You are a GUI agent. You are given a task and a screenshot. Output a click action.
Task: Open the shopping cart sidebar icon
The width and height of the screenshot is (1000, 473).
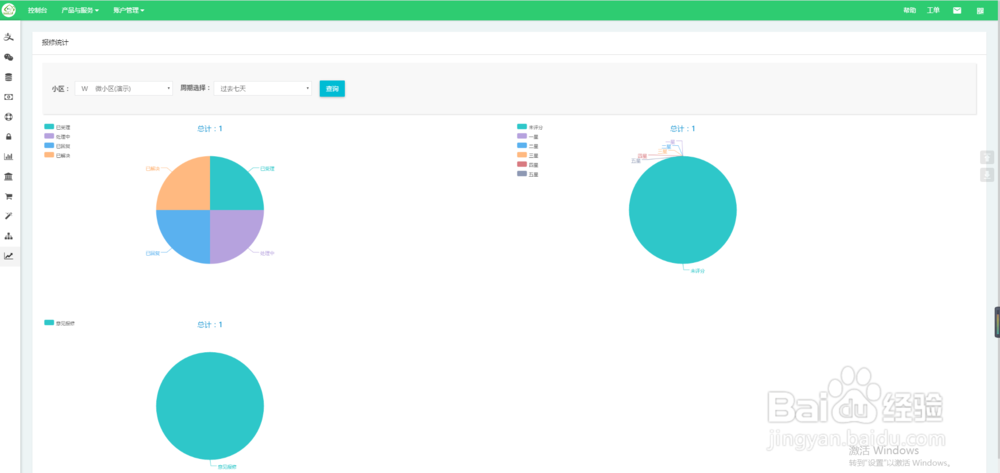point(9,196)
